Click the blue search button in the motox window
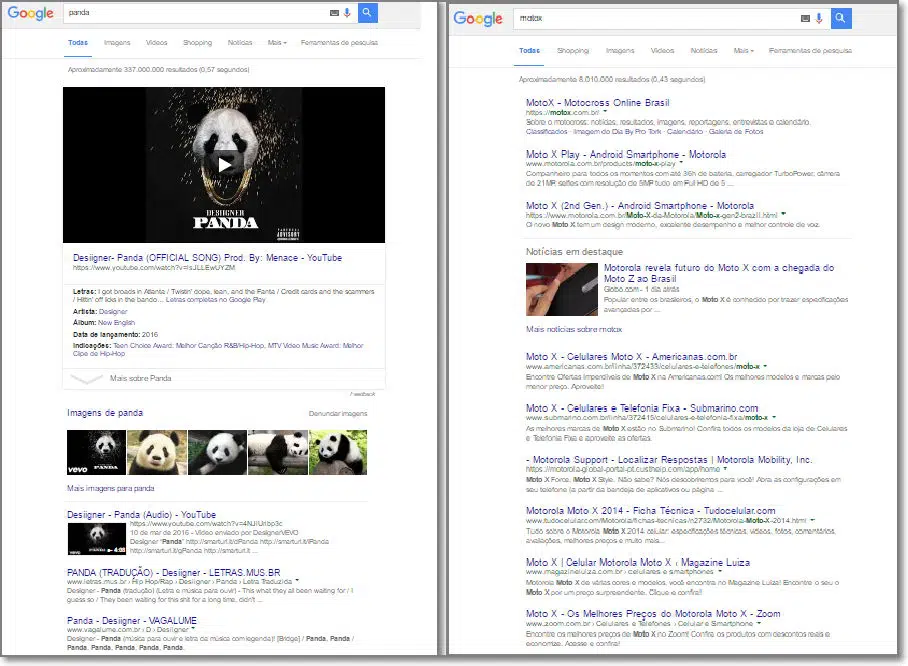This screenshot has width=908, height=666. pyautogui.click(x=841, y=18)
